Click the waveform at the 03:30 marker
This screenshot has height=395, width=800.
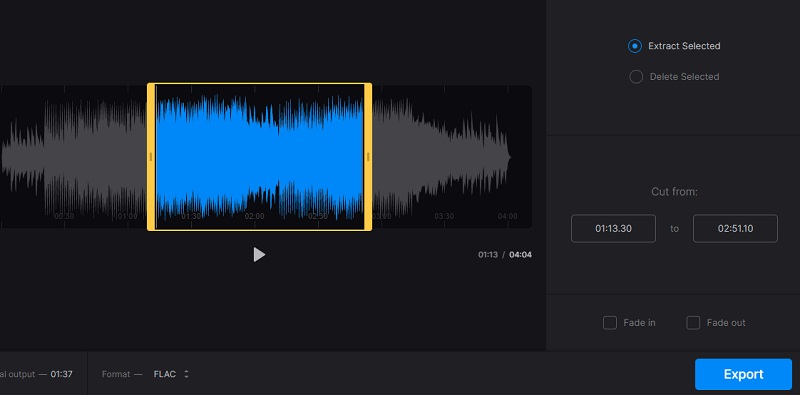pyautogui.click(x=444, y=216)
